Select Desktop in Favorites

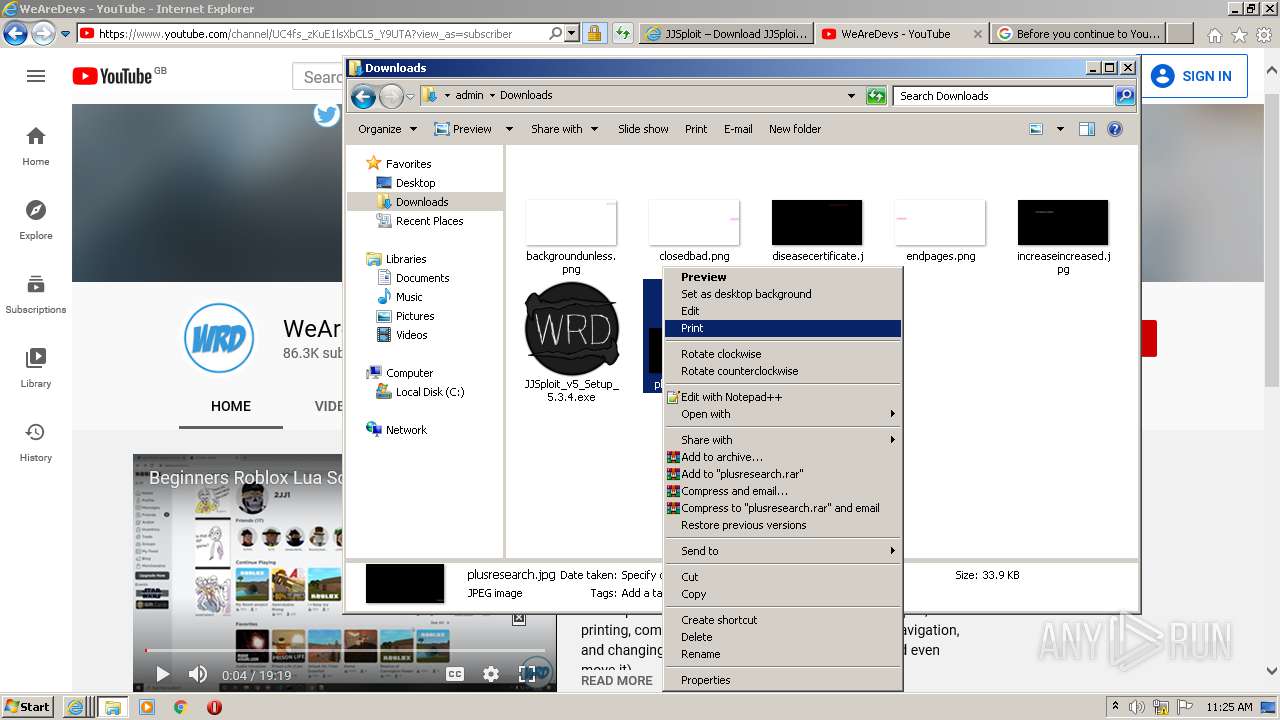[415, 183]
